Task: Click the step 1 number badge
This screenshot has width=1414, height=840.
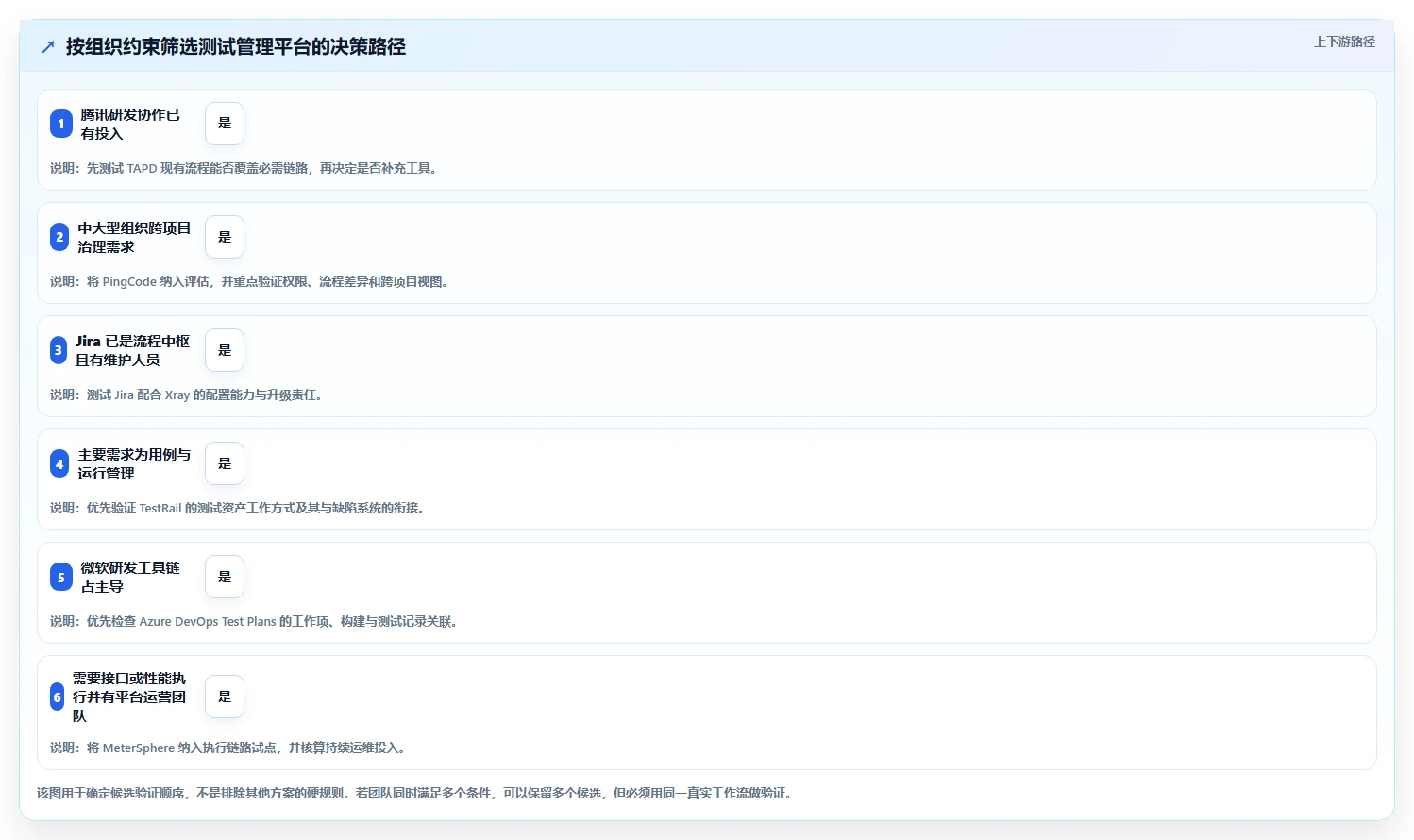Action: [61, 124]
